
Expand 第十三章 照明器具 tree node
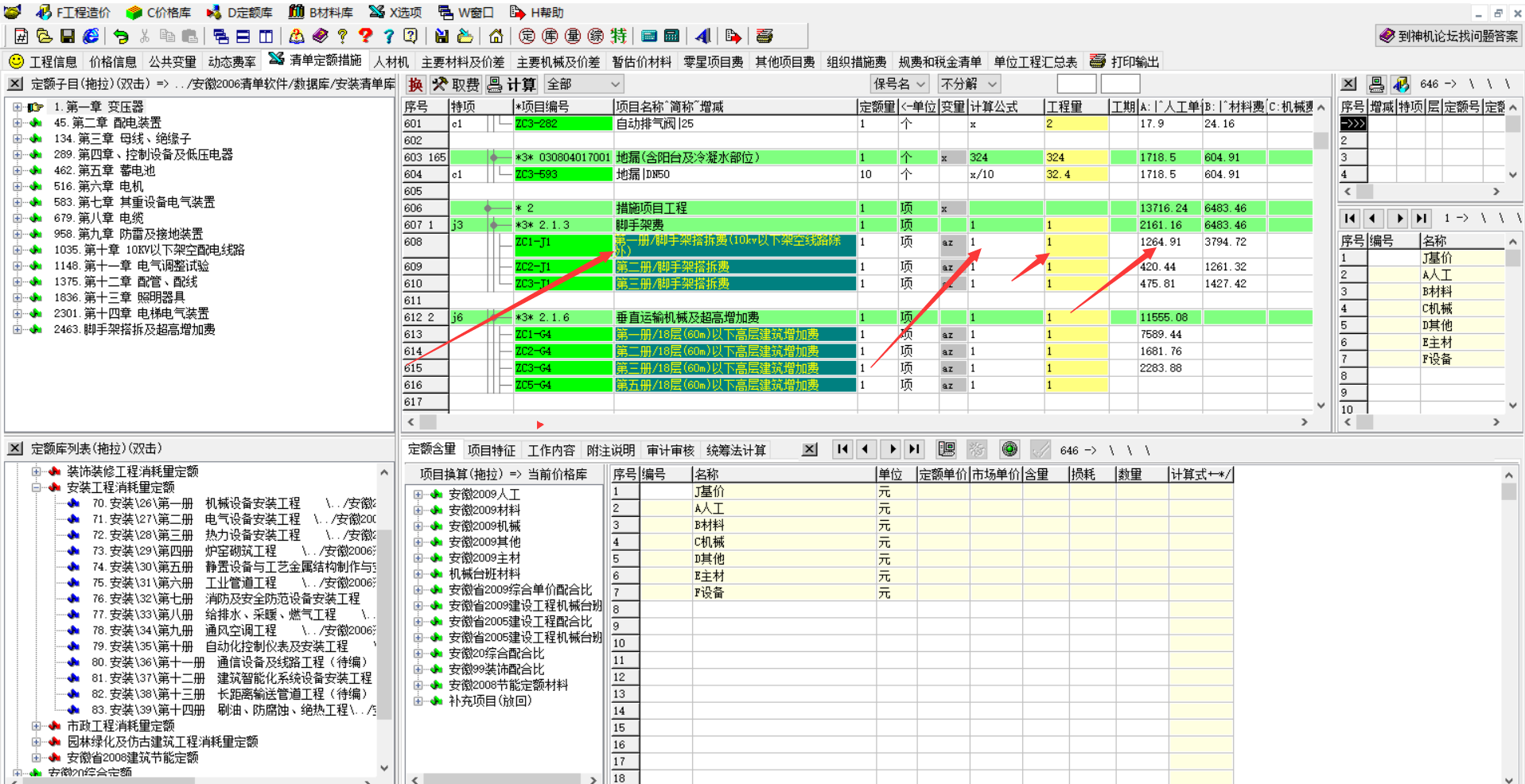[18, 298]
